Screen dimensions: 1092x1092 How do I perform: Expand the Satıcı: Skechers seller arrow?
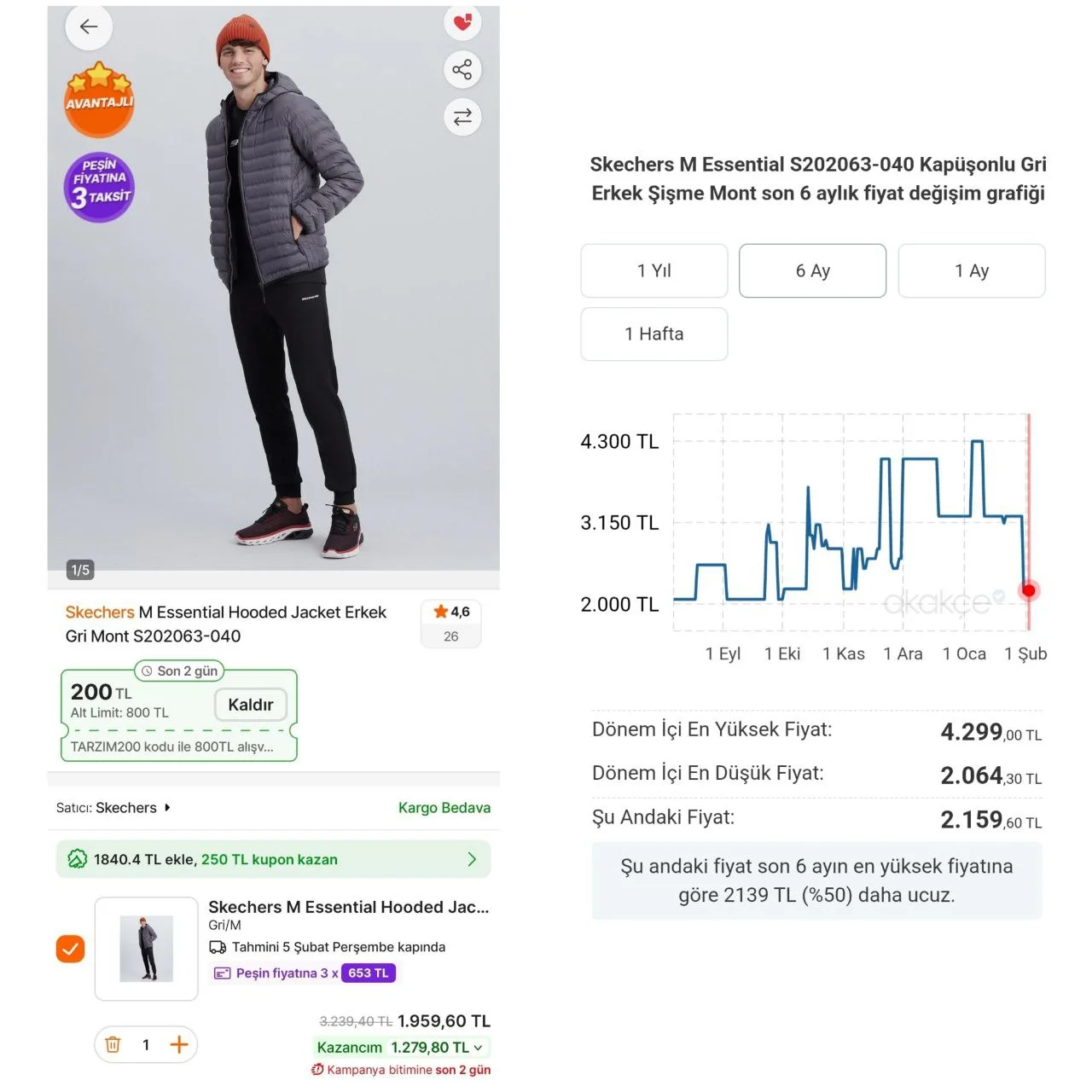(x=167, y=807)
